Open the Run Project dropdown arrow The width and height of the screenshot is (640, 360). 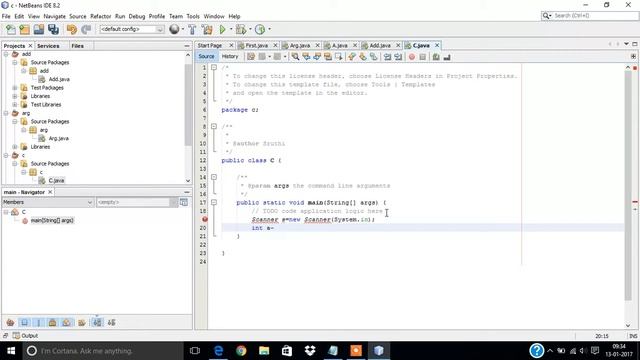click(231, 29)
